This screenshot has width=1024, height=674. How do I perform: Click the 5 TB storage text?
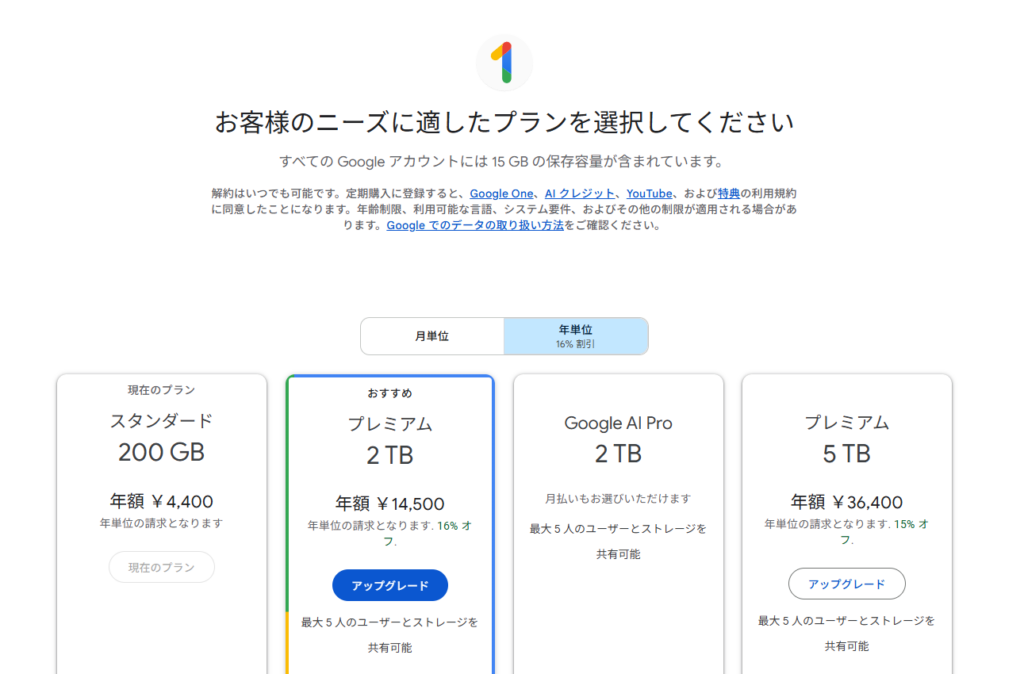click(846, 453)
